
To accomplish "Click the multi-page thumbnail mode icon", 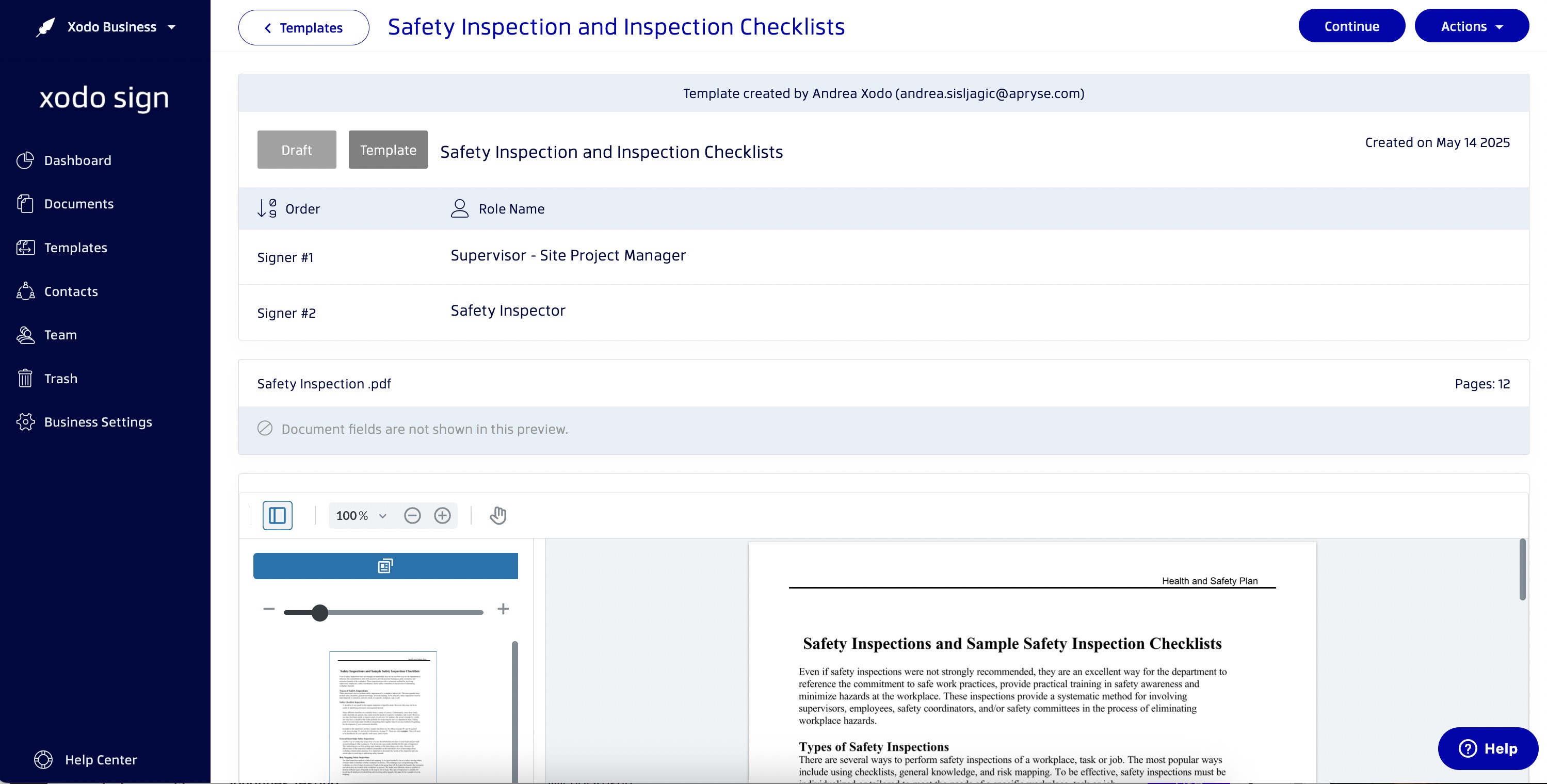I will point(385,566).
